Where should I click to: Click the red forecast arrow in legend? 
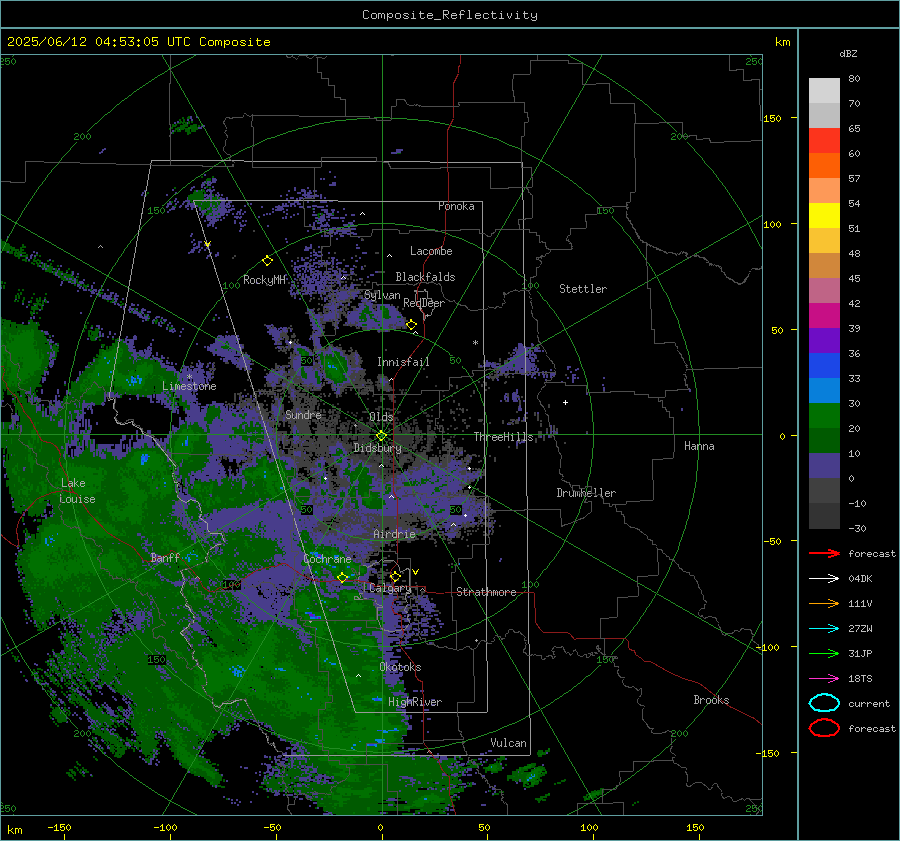point(824,553)
